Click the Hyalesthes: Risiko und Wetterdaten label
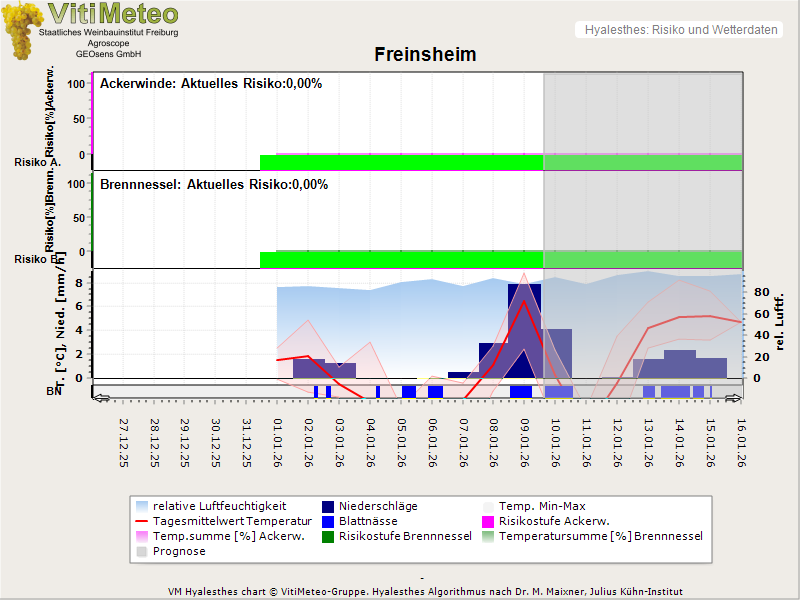The width and height of the screenshot is (800, 600). [x=680, y=30]
